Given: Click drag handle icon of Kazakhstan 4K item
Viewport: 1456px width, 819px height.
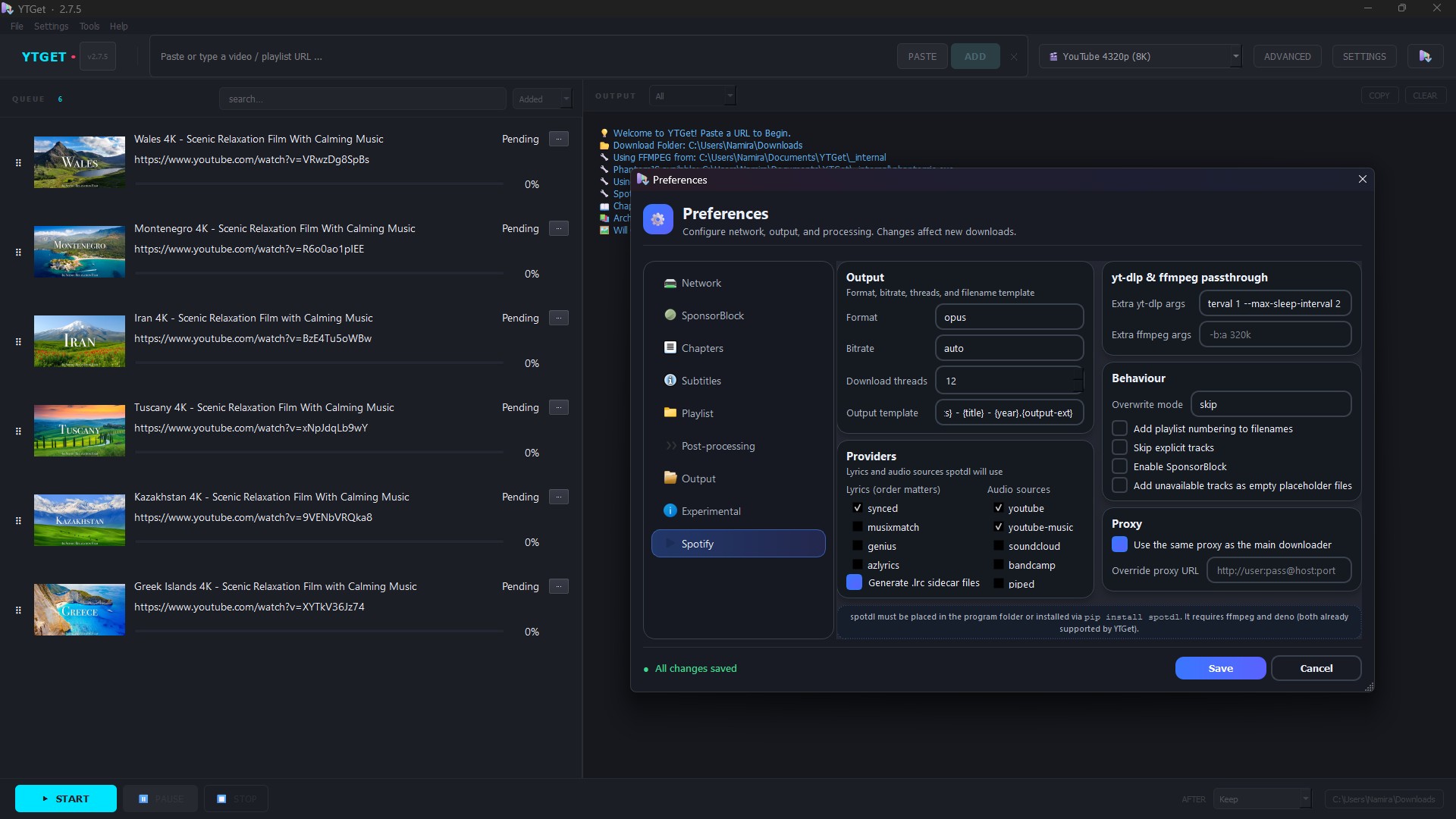Looking at the screenshot, I should coord(18,520).
